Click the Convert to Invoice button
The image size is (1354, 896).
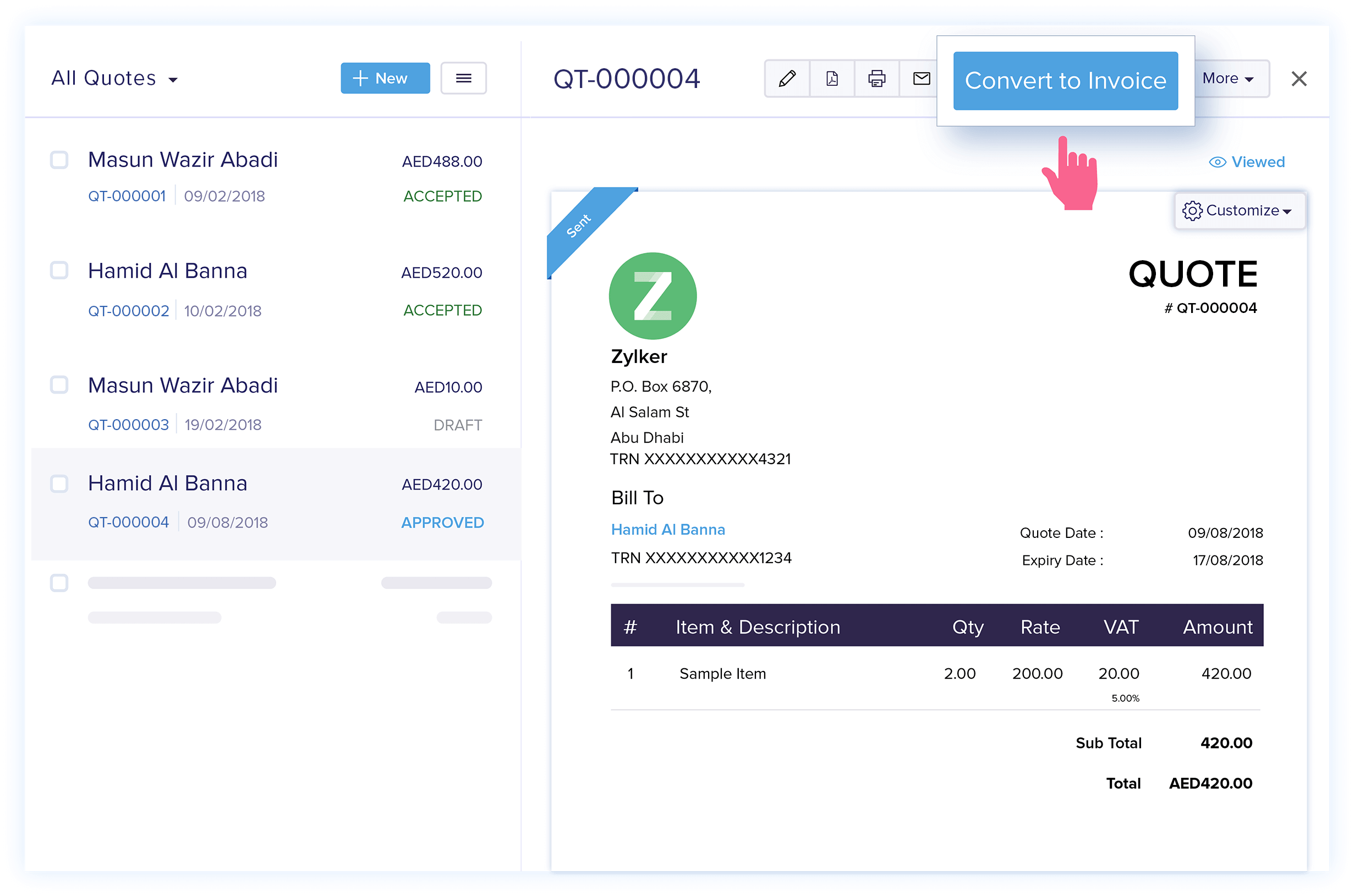click(1065, 80)
